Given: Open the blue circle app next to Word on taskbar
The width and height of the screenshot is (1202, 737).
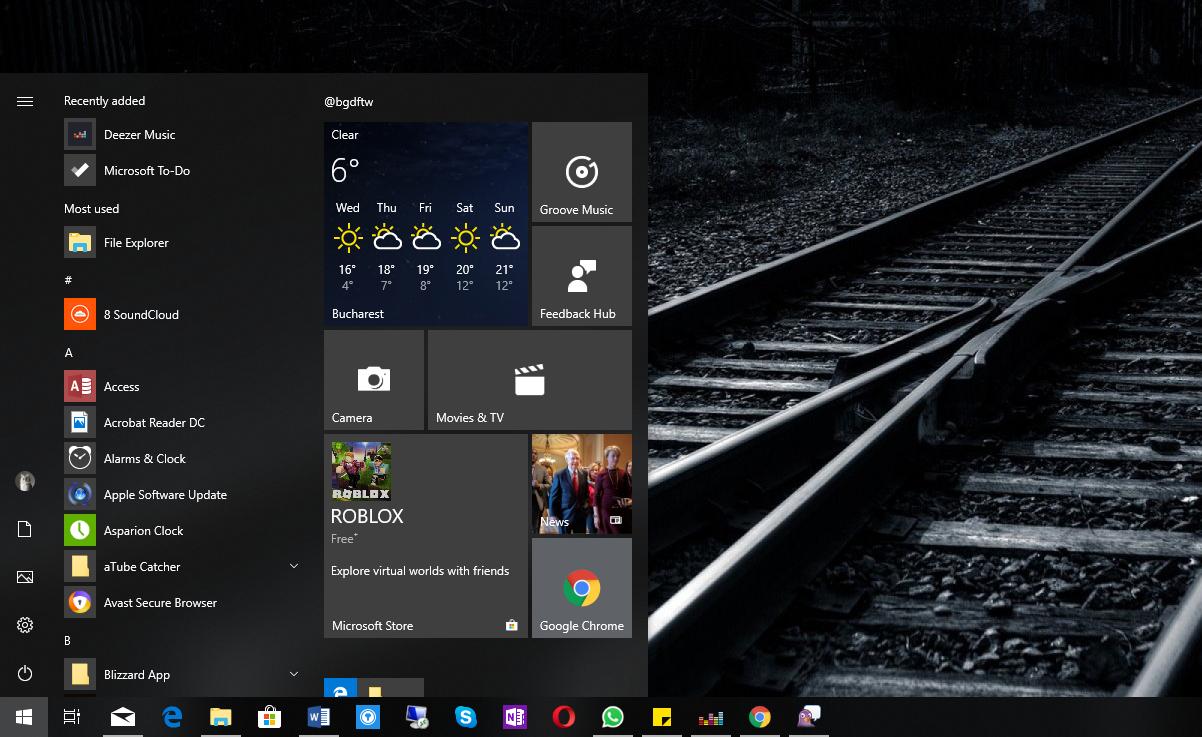Looking at the screenshot, I should point(368,717).
